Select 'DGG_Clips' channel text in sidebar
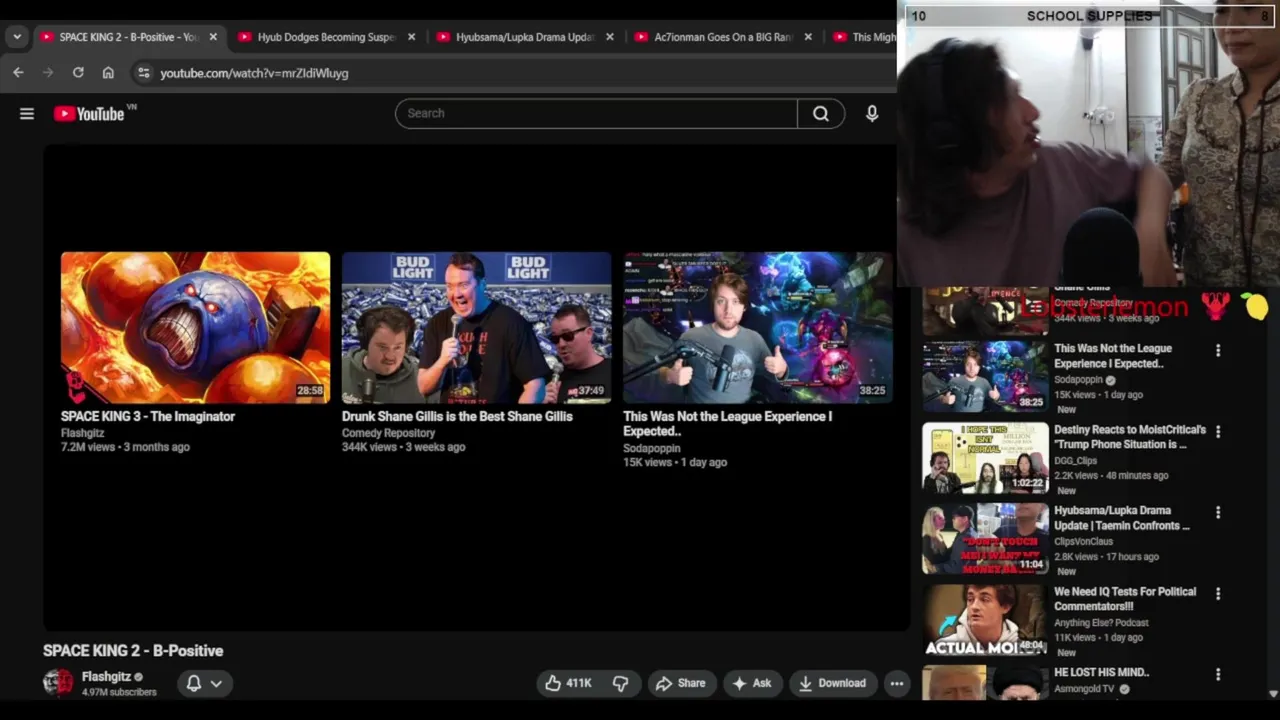The image size is (1280, 720). pos(1075,461)
